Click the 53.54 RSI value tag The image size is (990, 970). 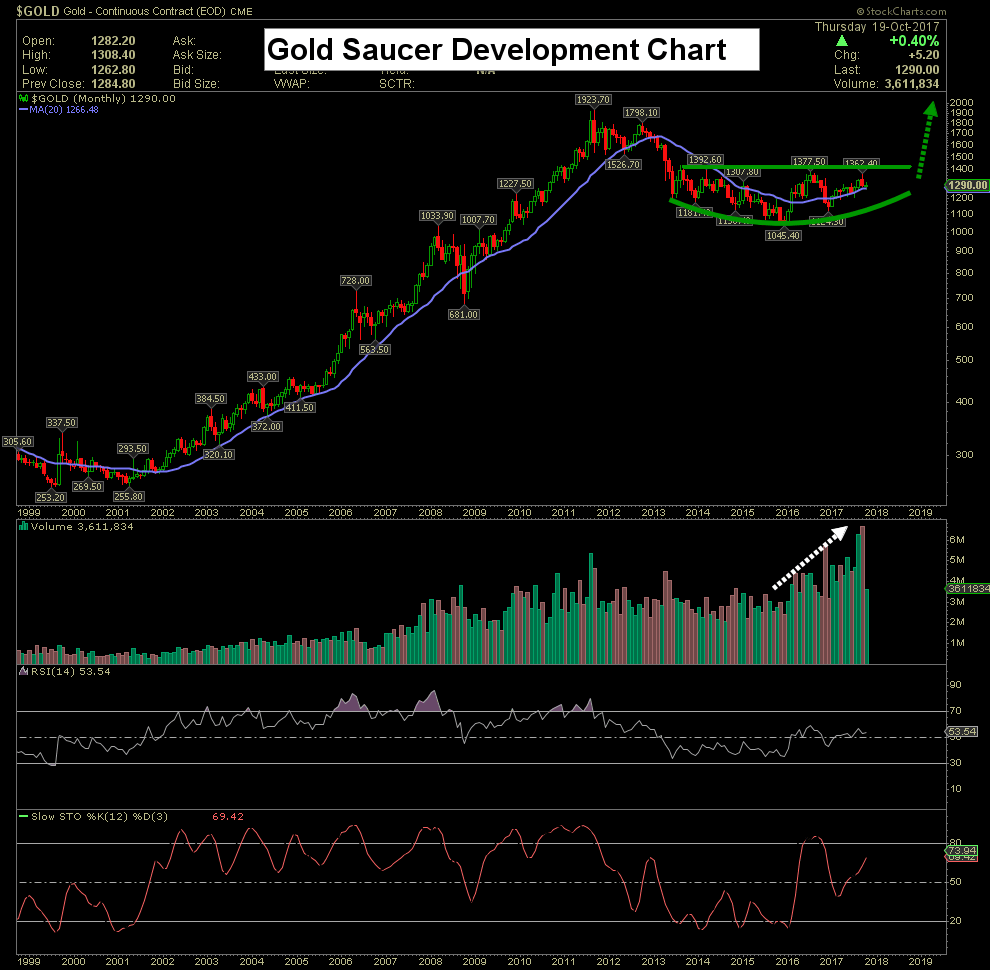[x=962, y=732]
